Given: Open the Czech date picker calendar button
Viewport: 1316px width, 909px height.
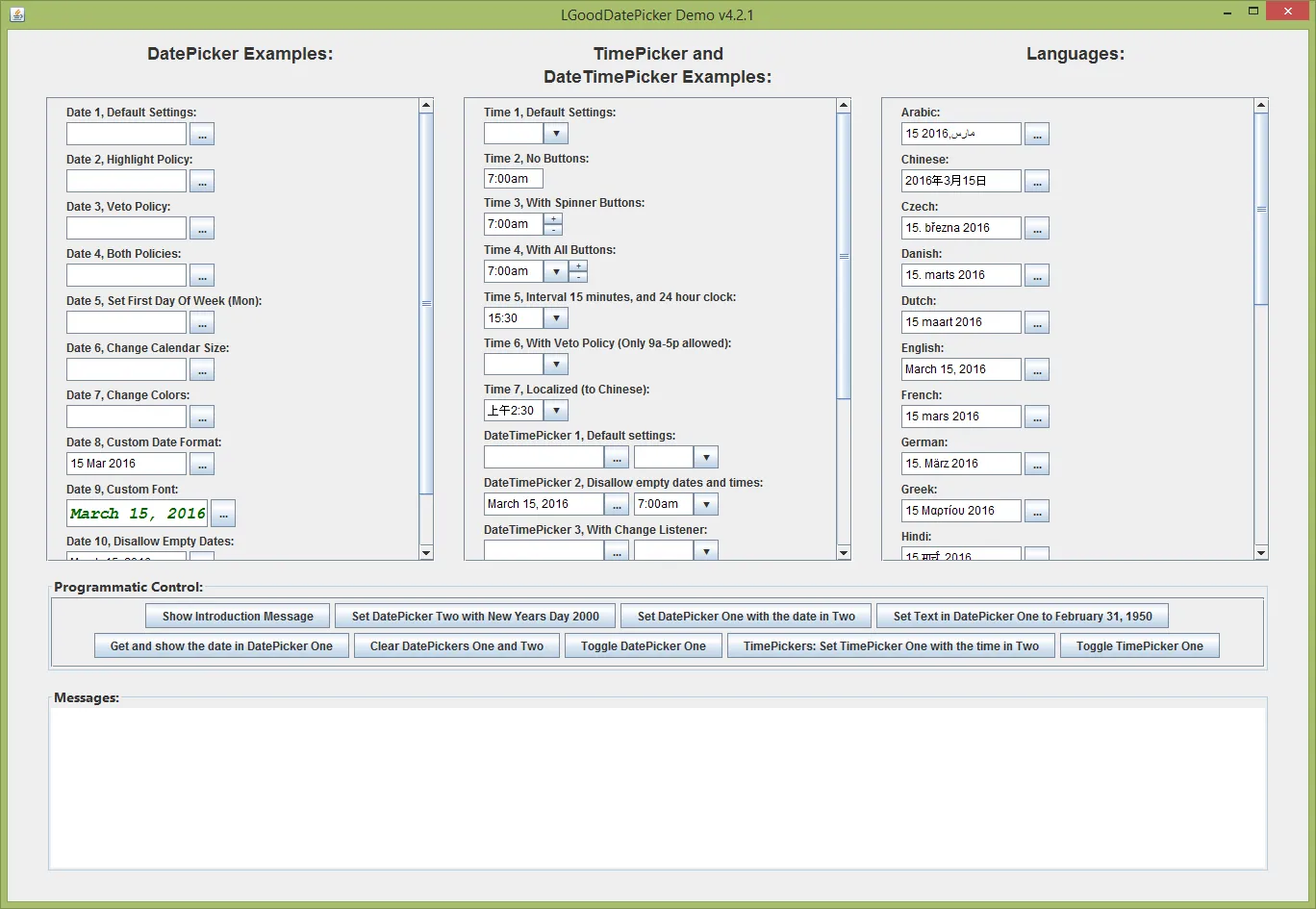Looking at the screenshot, I should (1037, 228).
